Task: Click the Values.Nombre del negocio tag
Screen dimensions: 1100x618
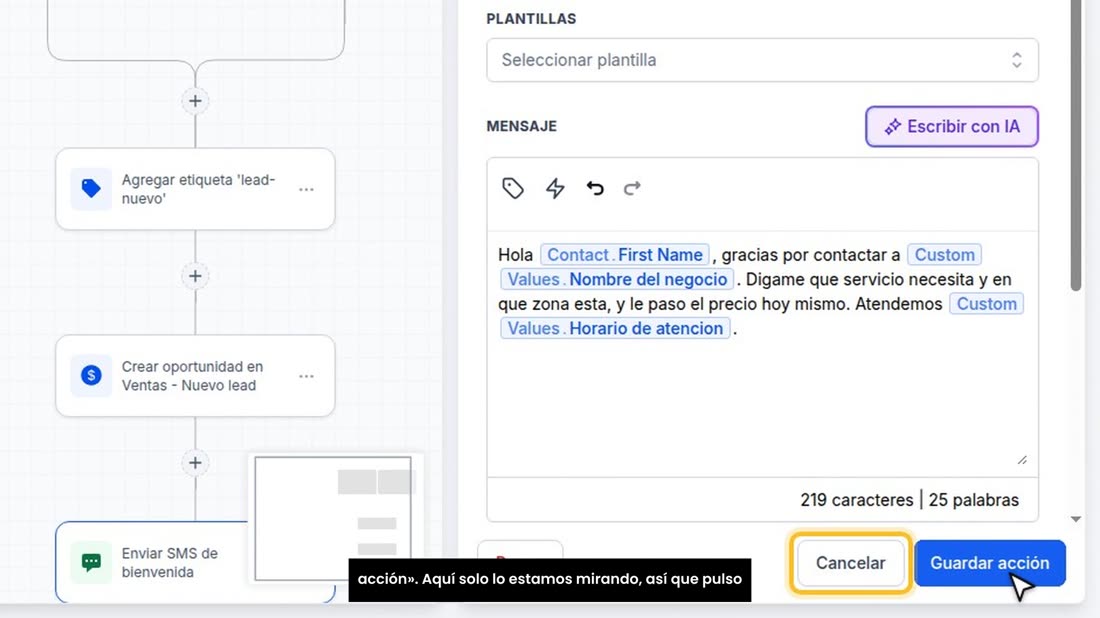Action: 617,279
